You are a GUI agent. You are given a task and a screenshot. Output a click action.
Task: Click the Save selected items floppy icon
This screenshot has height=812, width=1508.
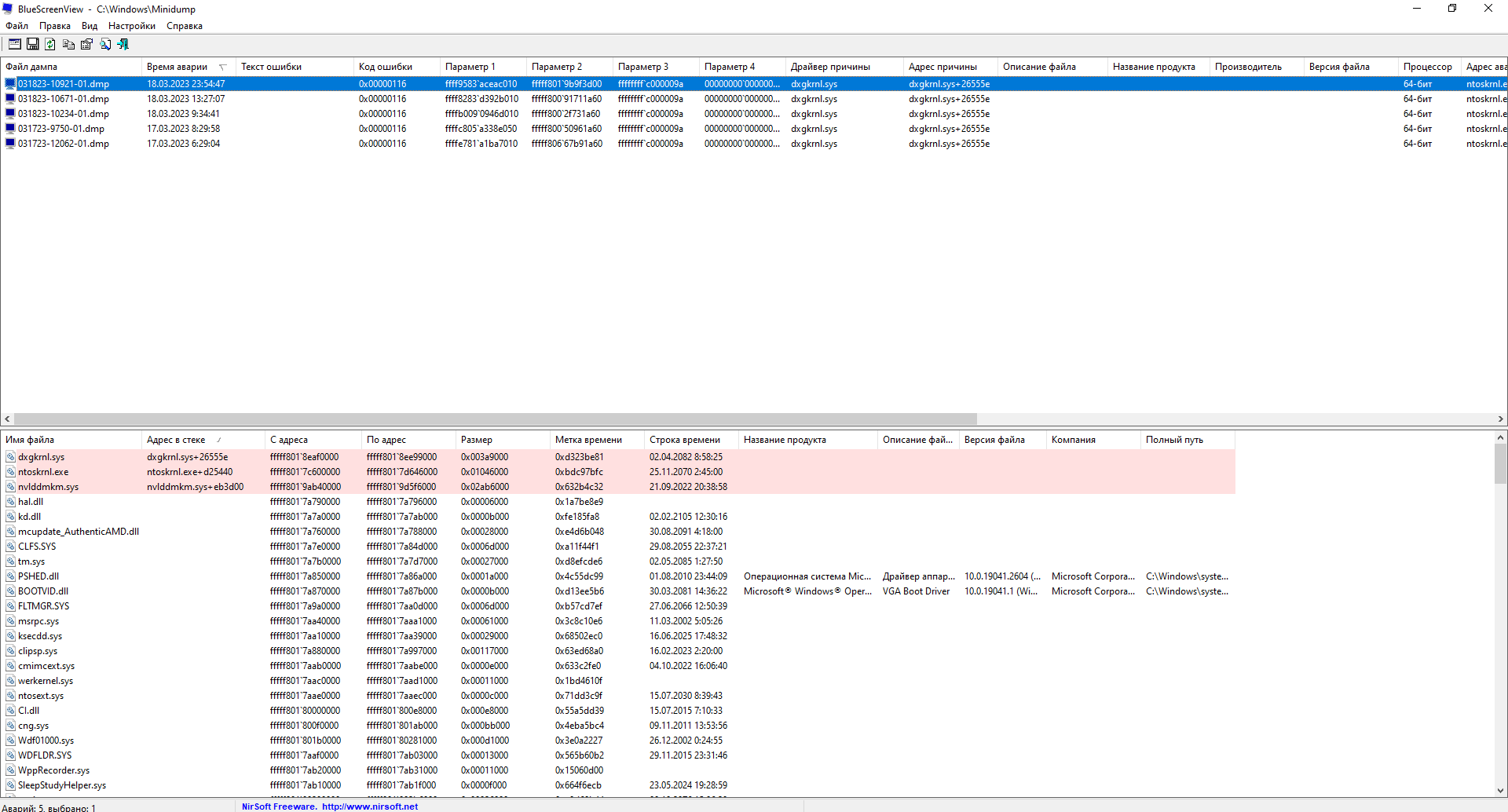(32, 44)
